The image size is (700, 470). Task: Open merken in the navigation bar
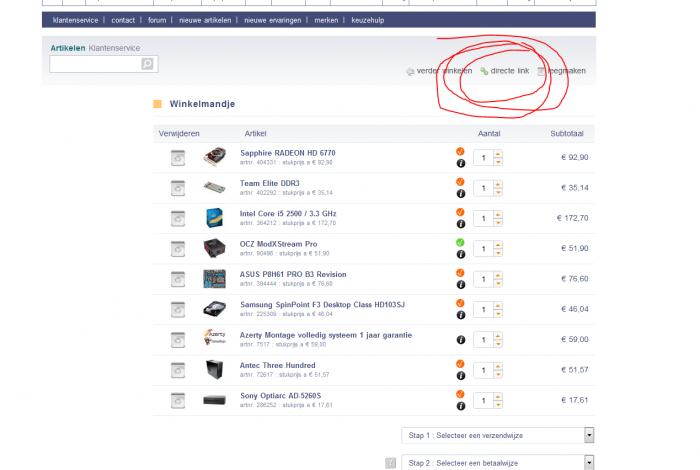pyautogui.click(x=326, y=20)
